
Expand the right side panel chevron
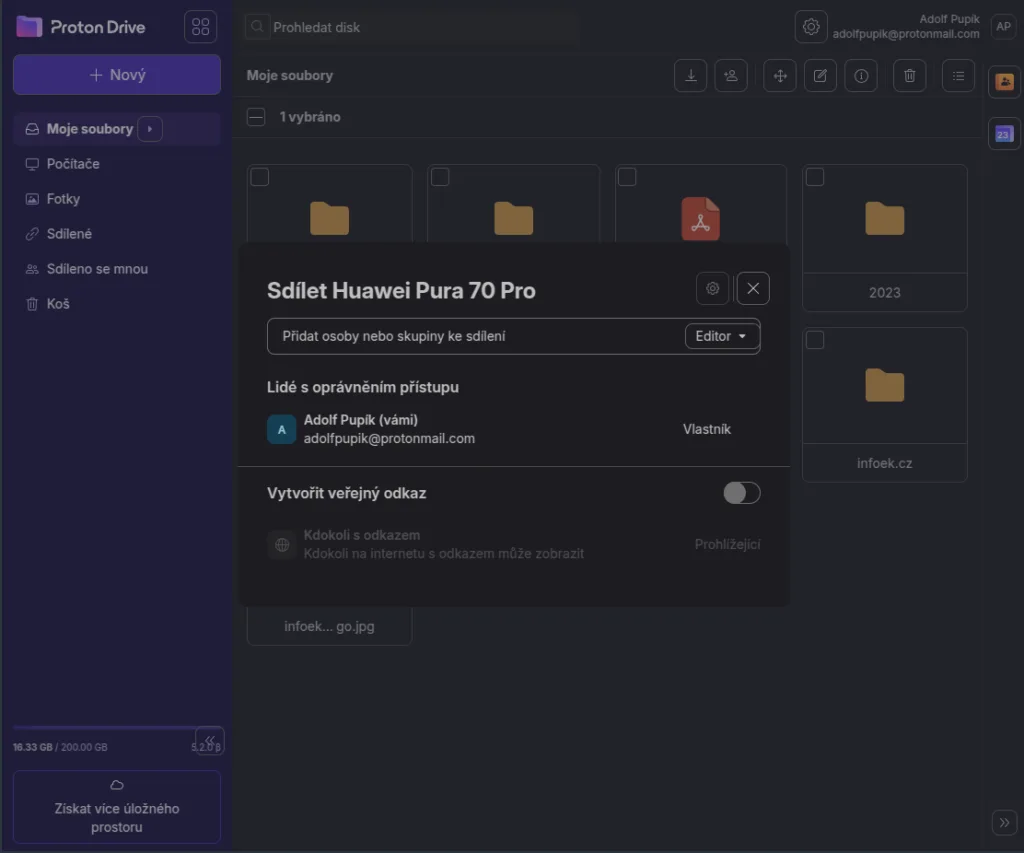[x=1004, y=822]
